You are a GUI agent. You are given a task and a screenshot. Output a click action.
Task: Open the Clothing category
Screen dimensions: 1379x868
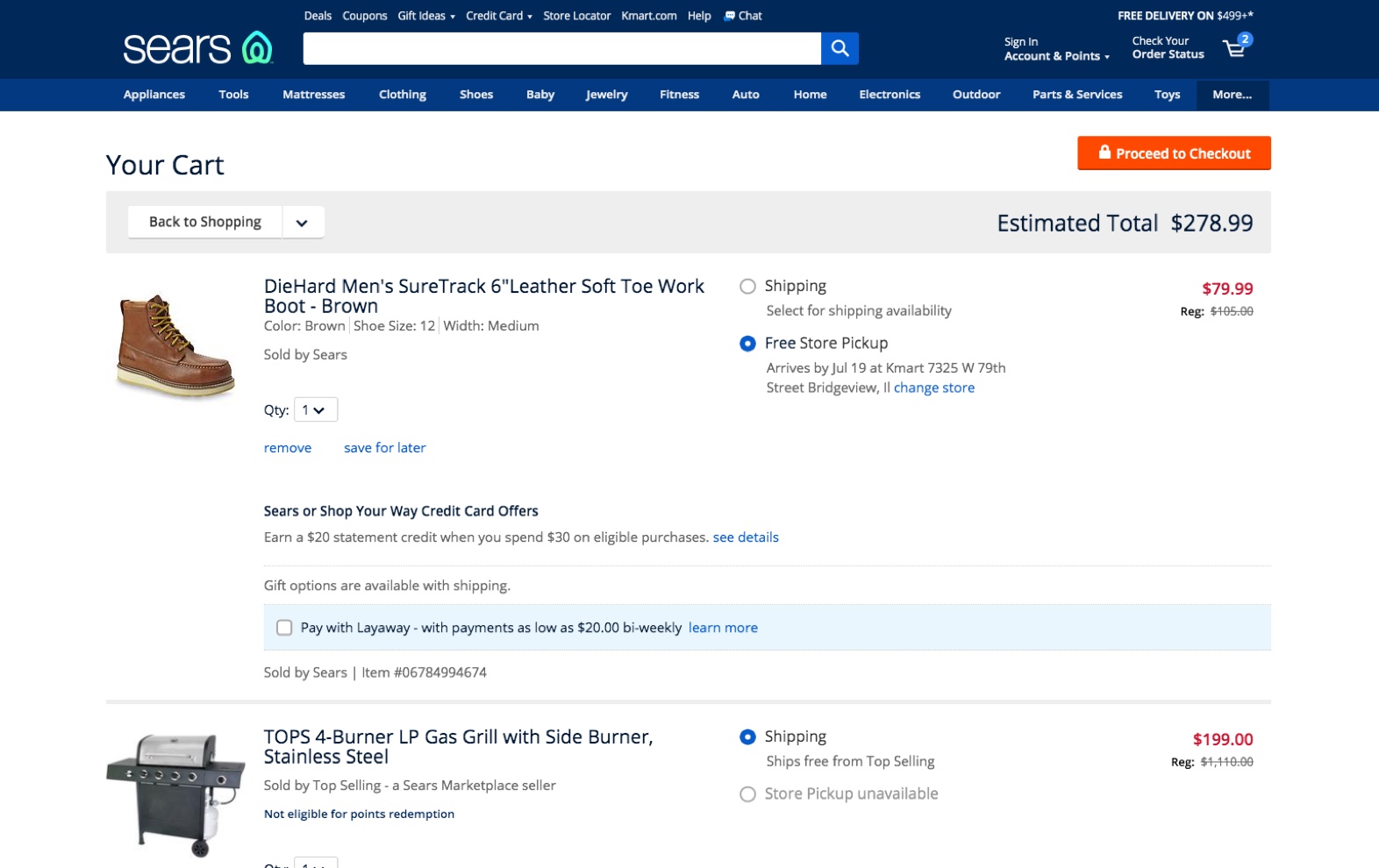(403, 95)
